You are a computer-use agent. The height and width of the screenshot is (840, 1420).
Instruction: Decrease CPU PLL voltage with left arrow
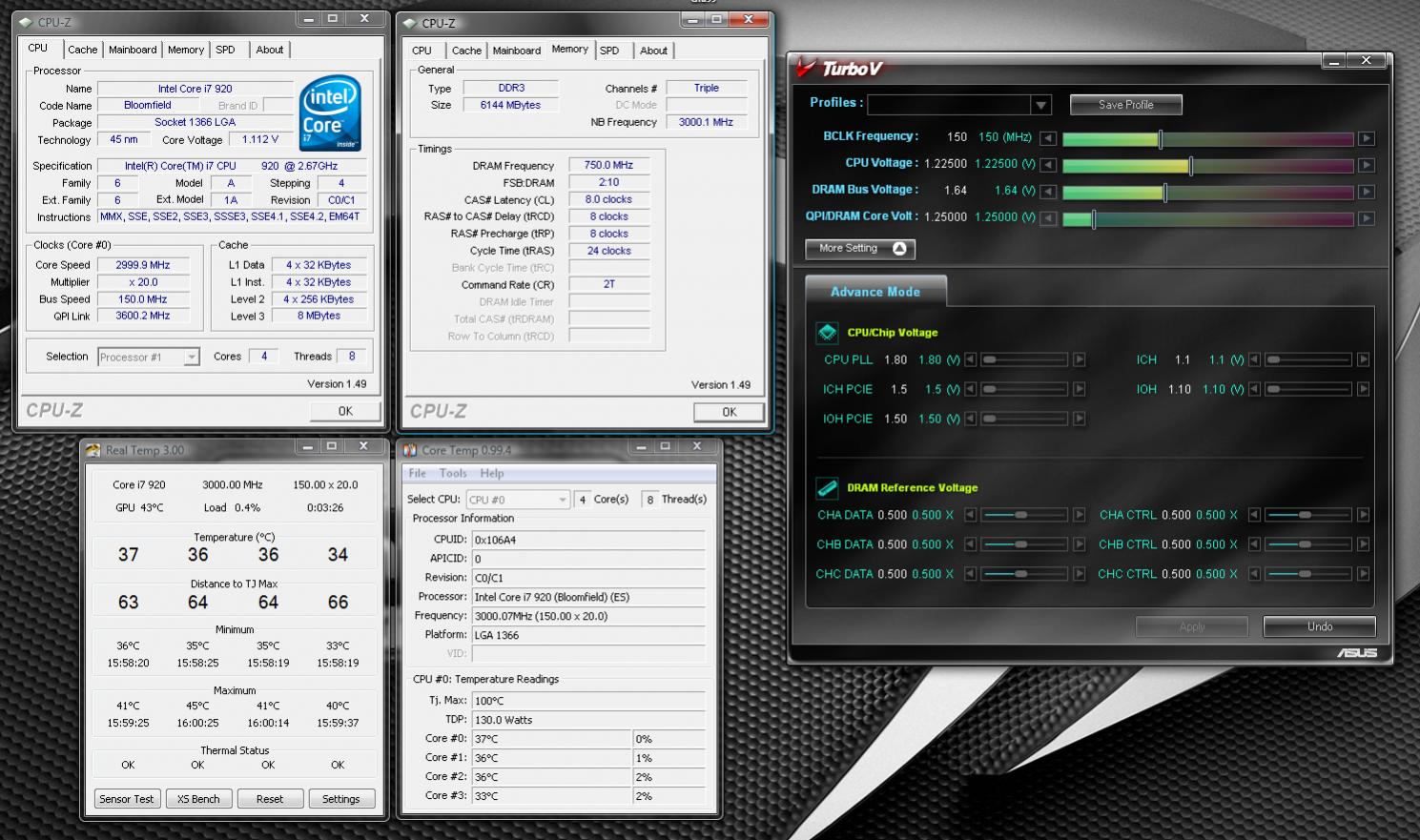point(970,359)
